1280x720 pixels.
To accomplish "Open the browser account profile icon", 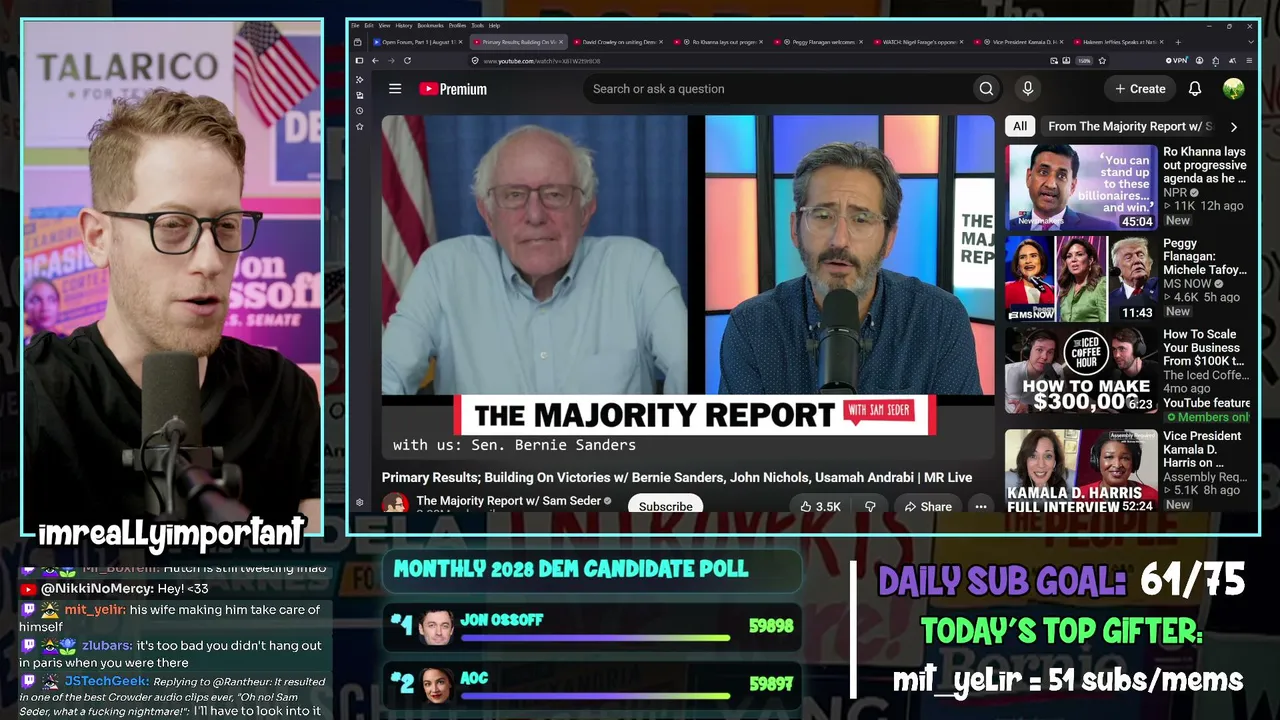I will tap(1200, 61).
